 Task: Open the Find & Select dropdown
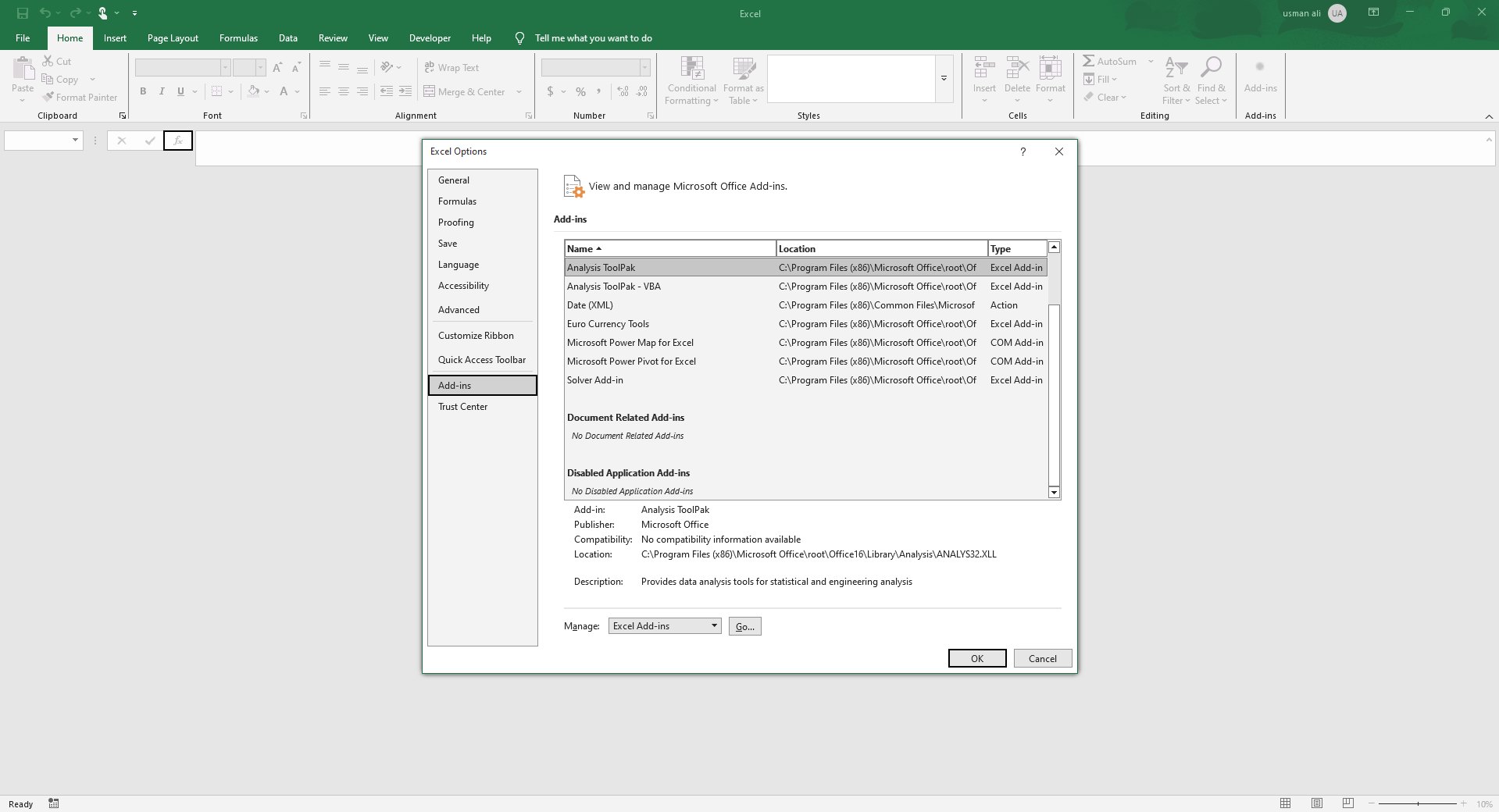1211,80
